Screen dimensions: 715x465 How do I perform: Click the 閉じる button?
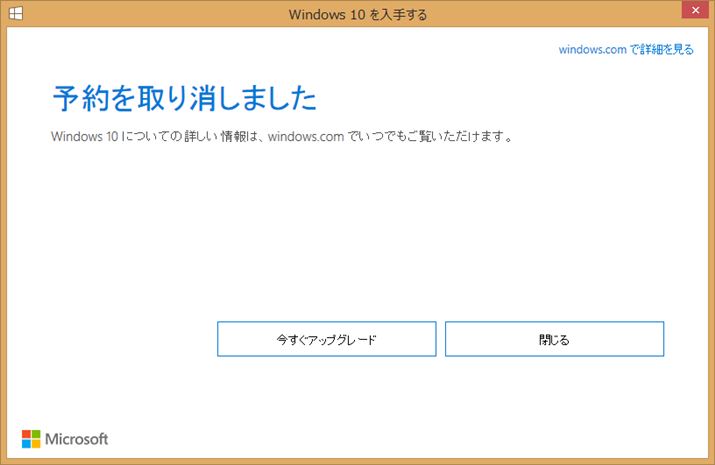point(554,339)
